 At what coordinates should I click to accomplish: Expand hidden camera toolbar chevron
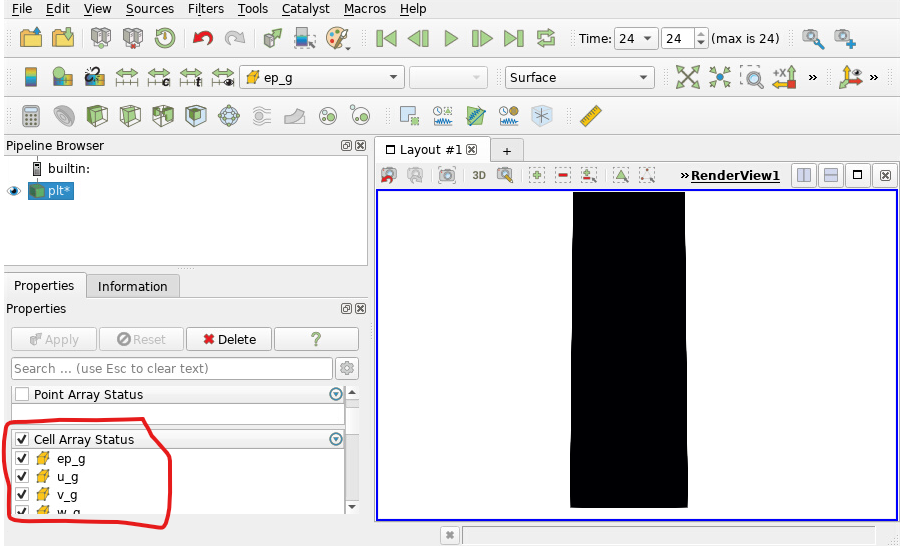pyautogui.click(x=813, y=78)
